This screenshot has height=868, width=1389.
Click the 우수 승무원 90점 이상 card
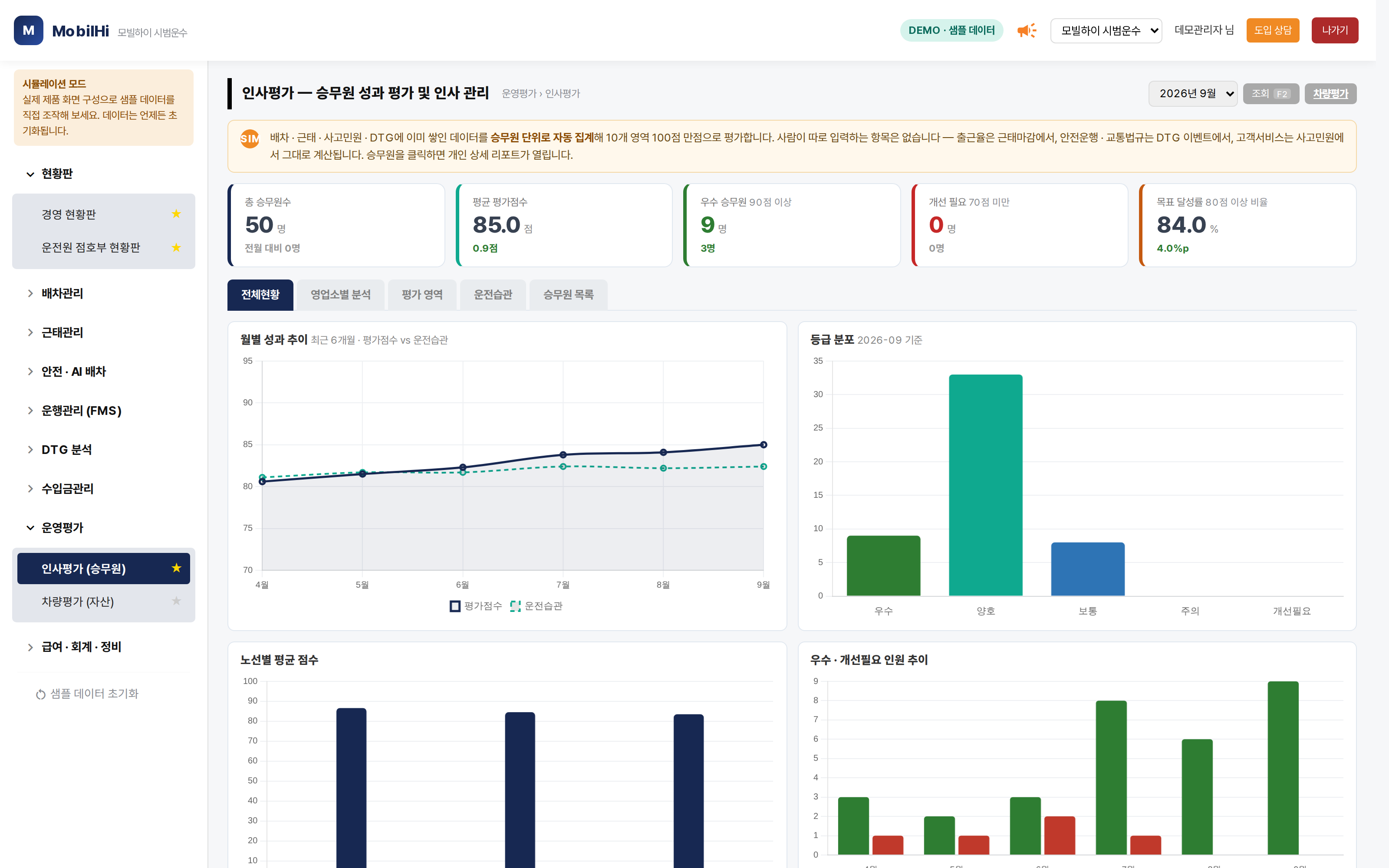point(792,225)
